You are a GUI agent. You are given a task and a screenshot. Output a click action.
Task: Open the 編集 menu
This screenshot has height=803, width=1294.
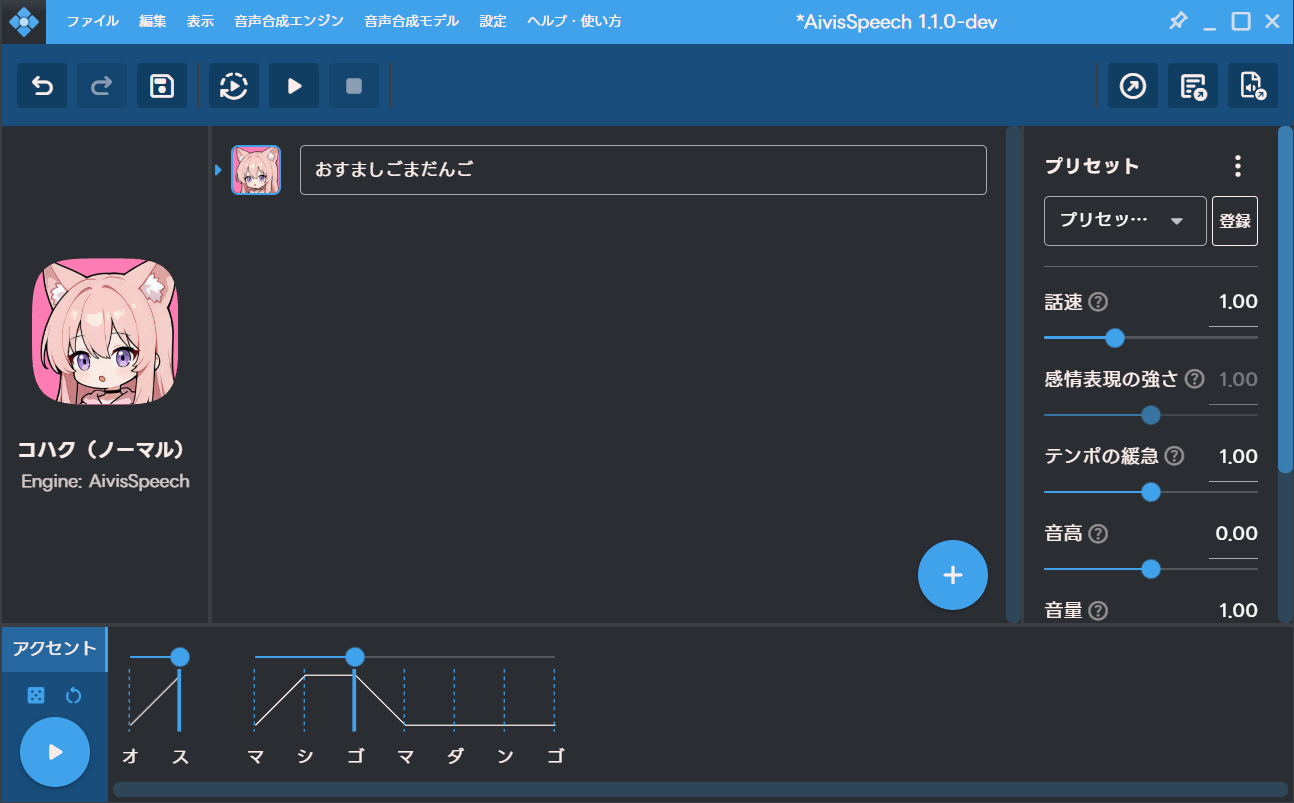coord(153,21)
